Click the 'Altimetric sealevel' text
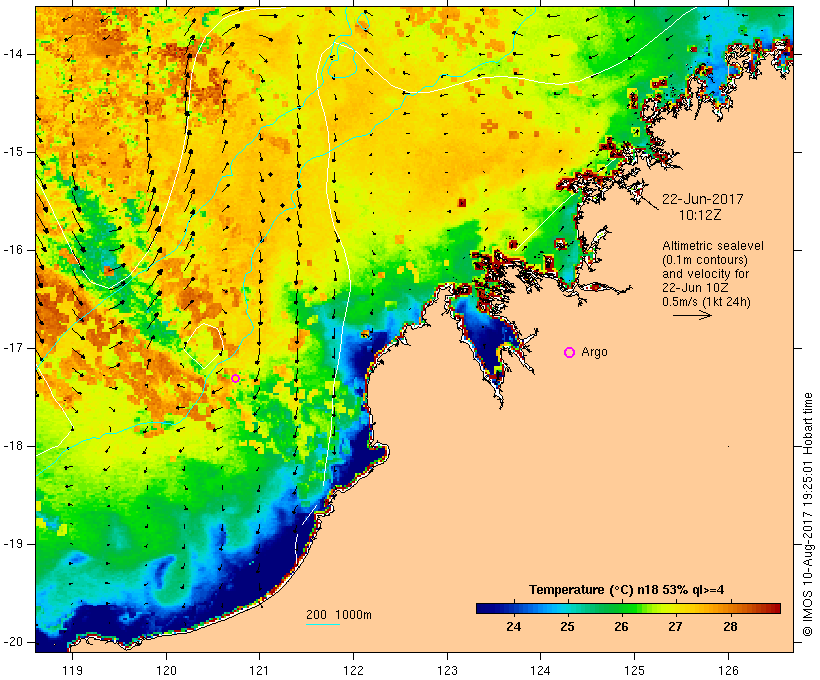The width and height of the screenshot is (820, 680). coord(713,246)
